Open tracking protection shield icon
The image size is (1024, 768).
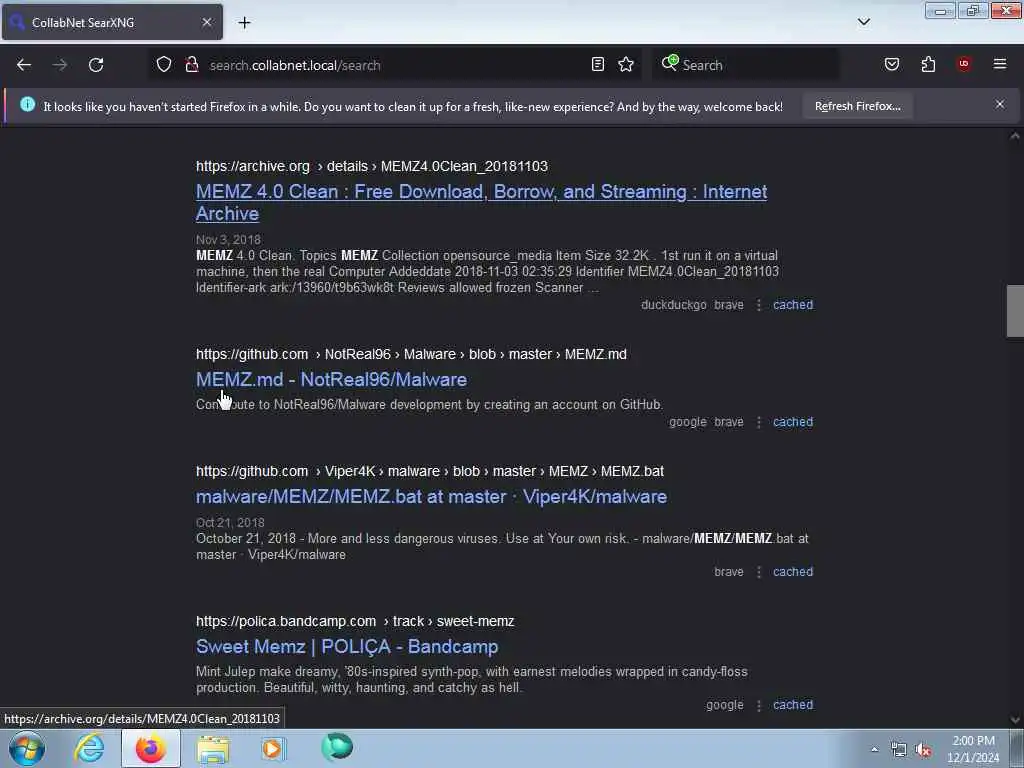pos(164,65)
